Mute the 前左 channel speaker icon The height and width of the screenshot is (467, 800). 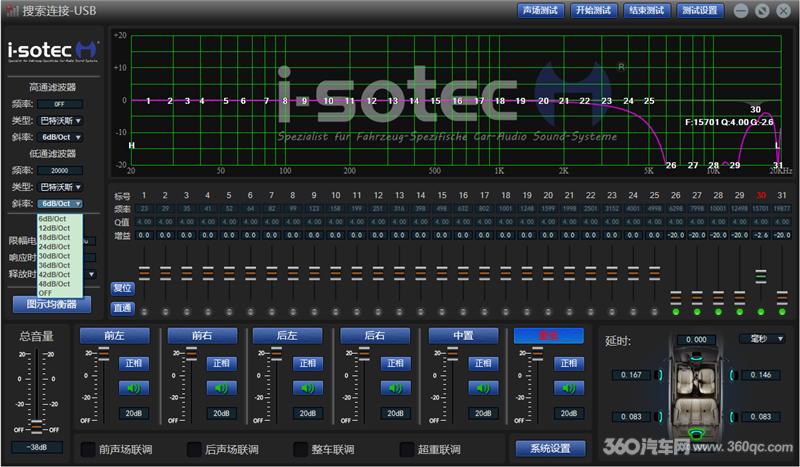pos(134,388)
